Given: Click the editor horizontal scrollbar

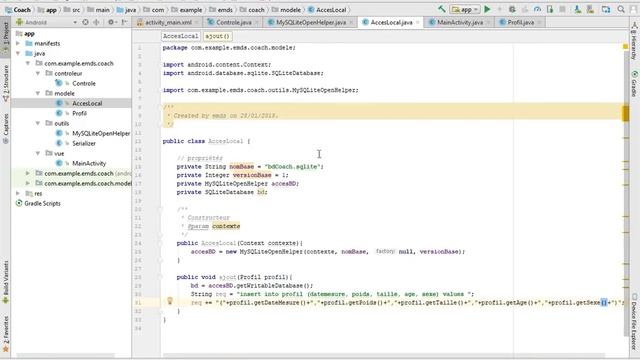Looking at the screenshot, I should click(384, 356).
